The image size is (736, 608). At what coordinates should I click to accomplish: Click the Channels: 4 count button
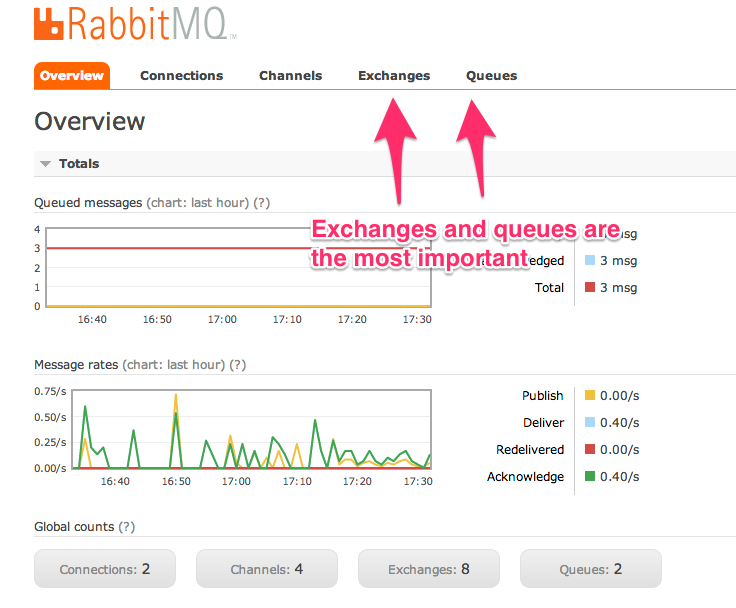[x=267, y=569]
